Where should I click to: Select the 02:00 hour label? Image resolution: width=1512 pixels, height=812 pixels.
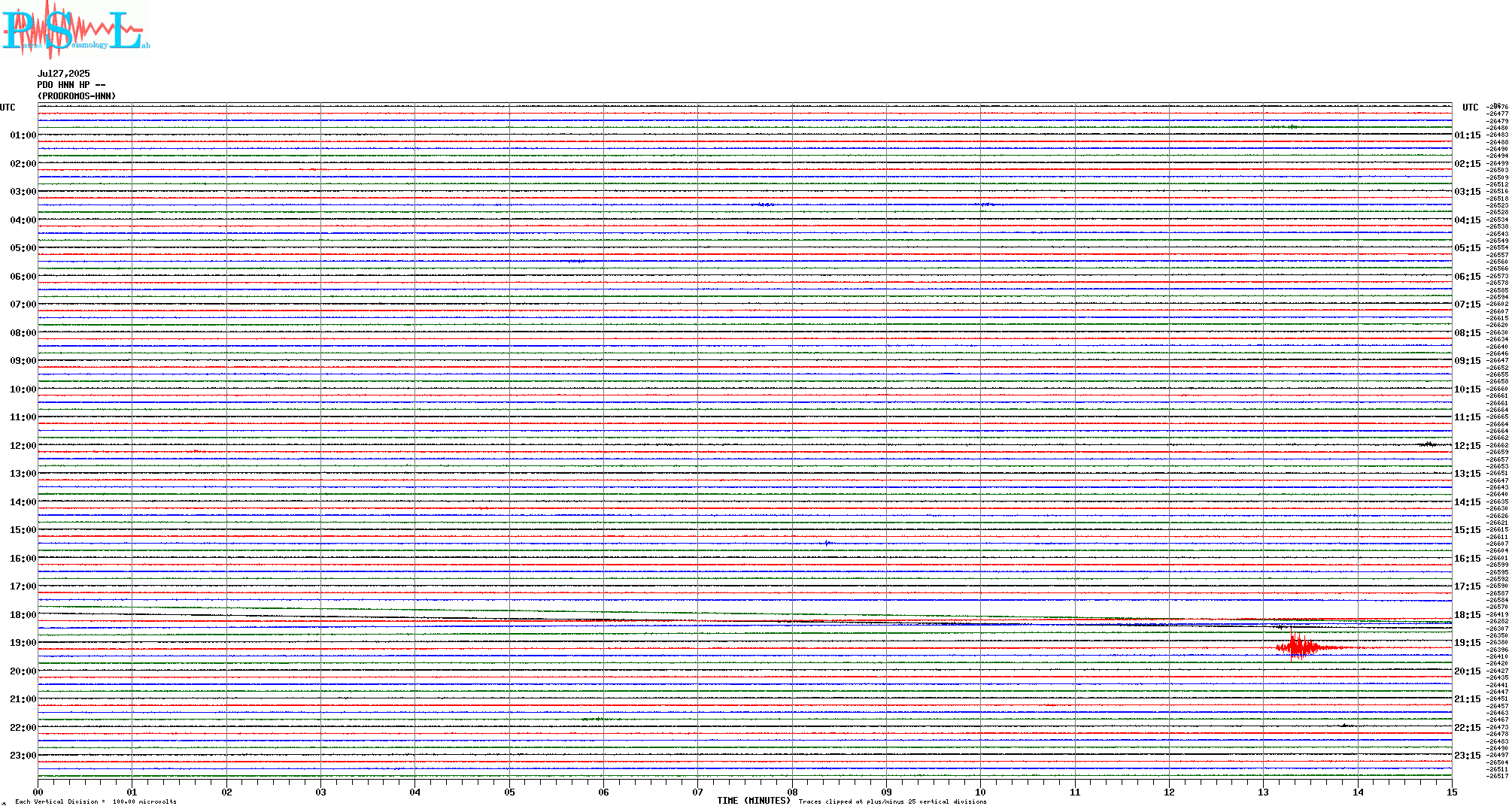click(x=23, y=164)
